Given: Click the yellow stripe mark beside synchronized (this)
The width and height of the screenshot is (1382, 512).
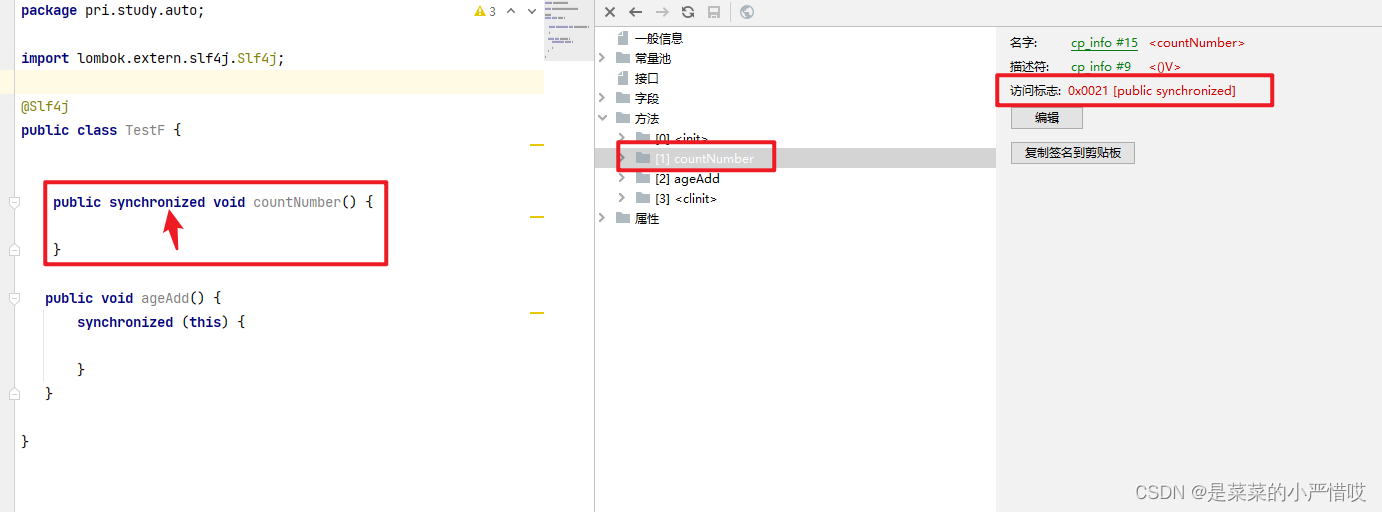Looking at the screenshot, I should tap(537, 312).
